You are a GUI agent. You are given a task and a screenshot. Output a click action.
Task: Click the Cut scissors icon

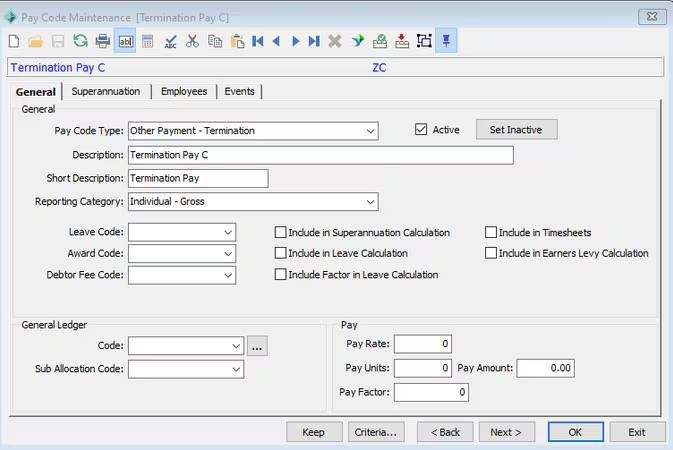192,41
